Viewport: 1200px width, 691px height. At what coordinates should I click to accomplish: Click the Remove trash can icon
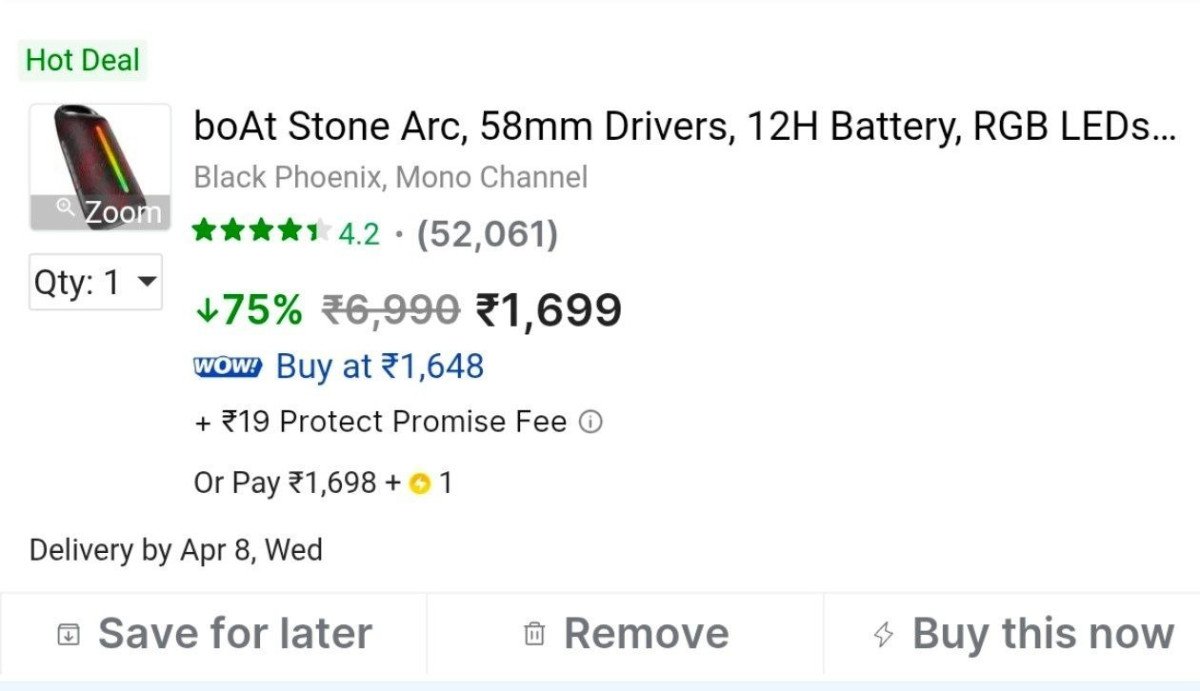[x=535, y=634]
